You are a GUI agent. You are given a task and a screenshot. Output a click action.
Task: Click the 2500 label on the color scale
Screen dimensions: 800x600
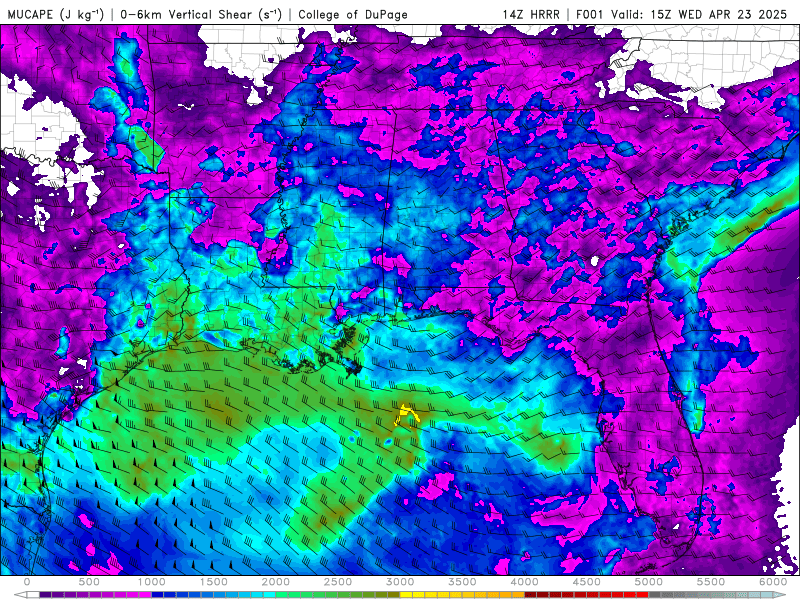click(338, 582)
